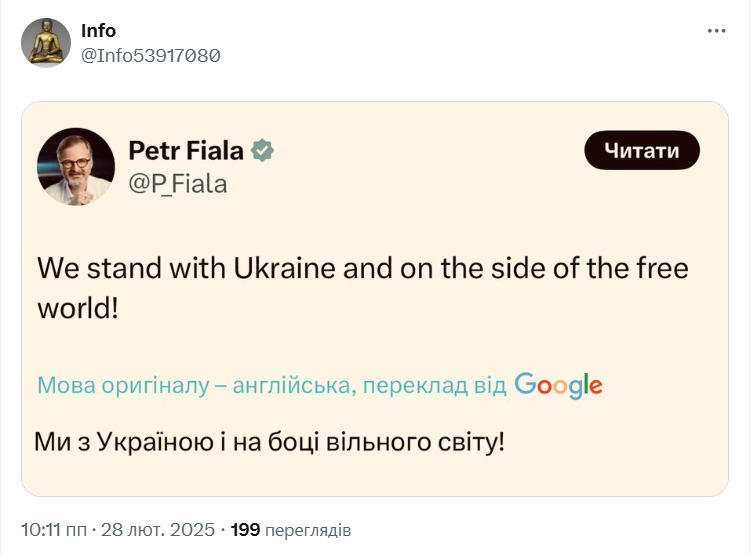Image resolution: width=755 pixels, height=555 pixels.
Task: Click the "переглядів" views label
Action: click(308, 530)
